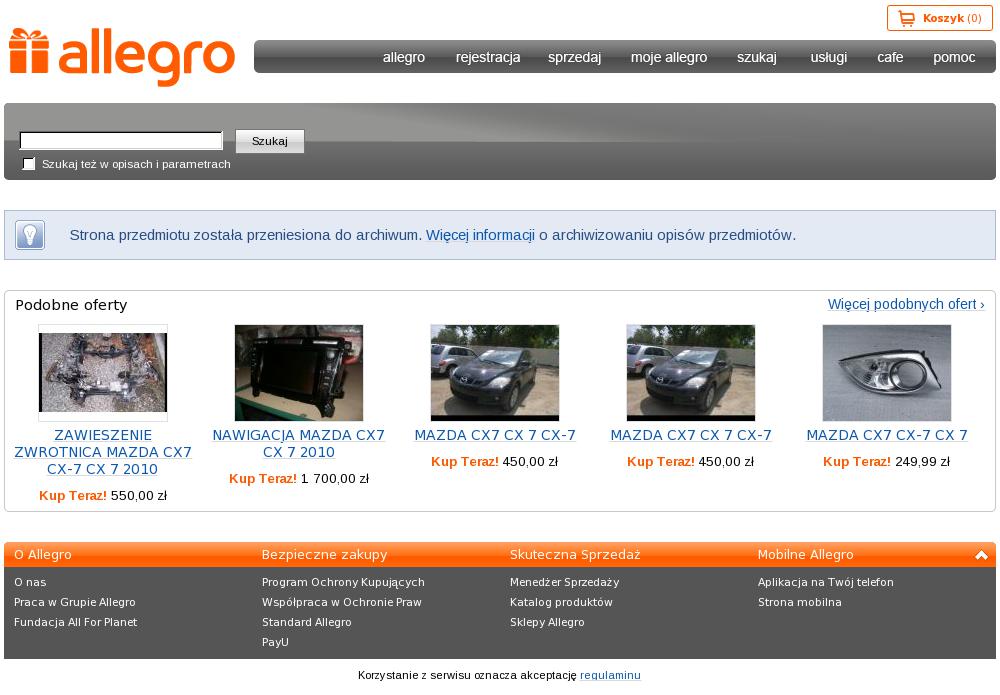Open ZAWIESZENIE ZWROTNICA MAZDA CX7 offer

click(x=103, y=452)
